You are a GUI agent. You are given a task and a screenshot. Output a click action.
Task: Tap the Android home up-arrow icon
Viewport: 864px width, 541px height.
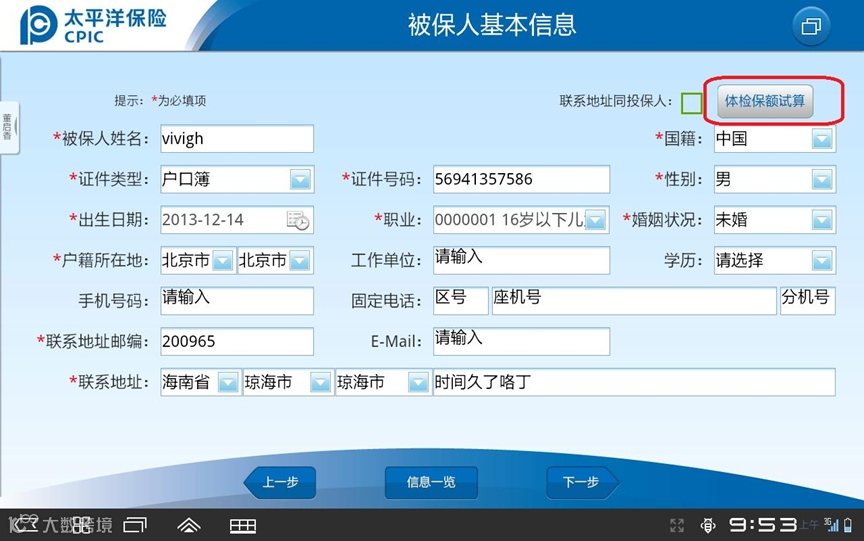click(188, 525)
